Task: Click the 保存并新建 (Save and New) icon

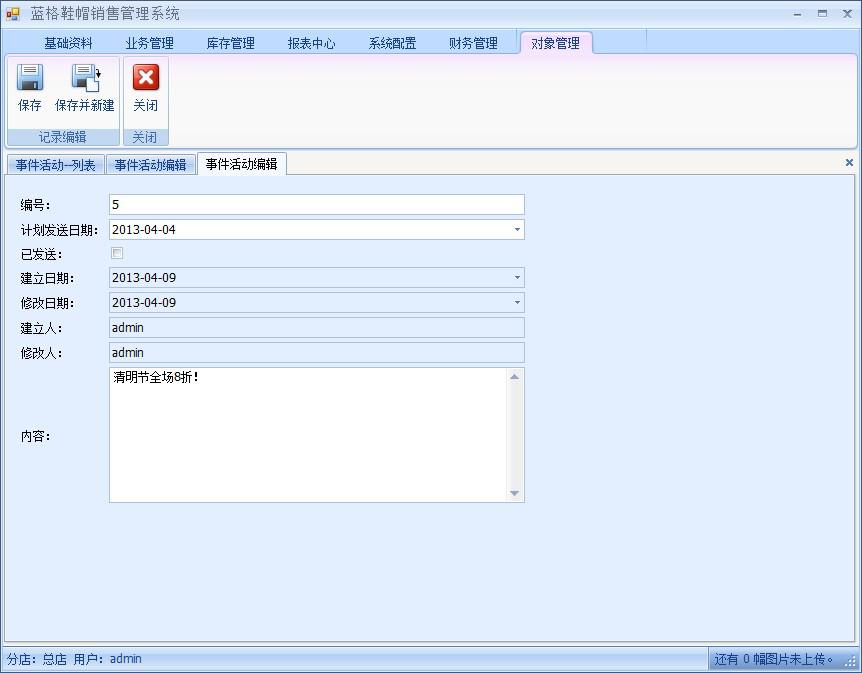Action: (x=83, y=88)
